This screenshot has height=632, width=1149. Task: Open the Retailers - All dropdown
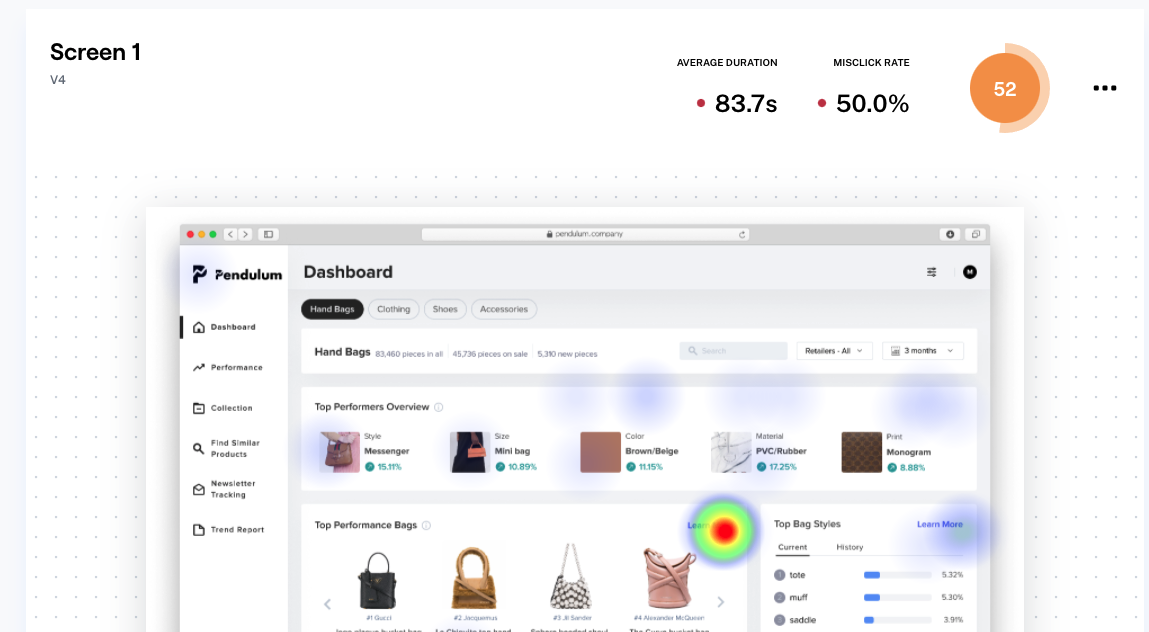coord(834,351)
